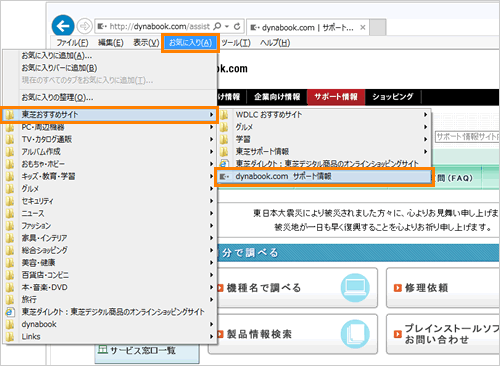Expand the WDLC おすすめサイト submenu arrow
Viewport: 500px width, 366px height.
tap(425, 115)
